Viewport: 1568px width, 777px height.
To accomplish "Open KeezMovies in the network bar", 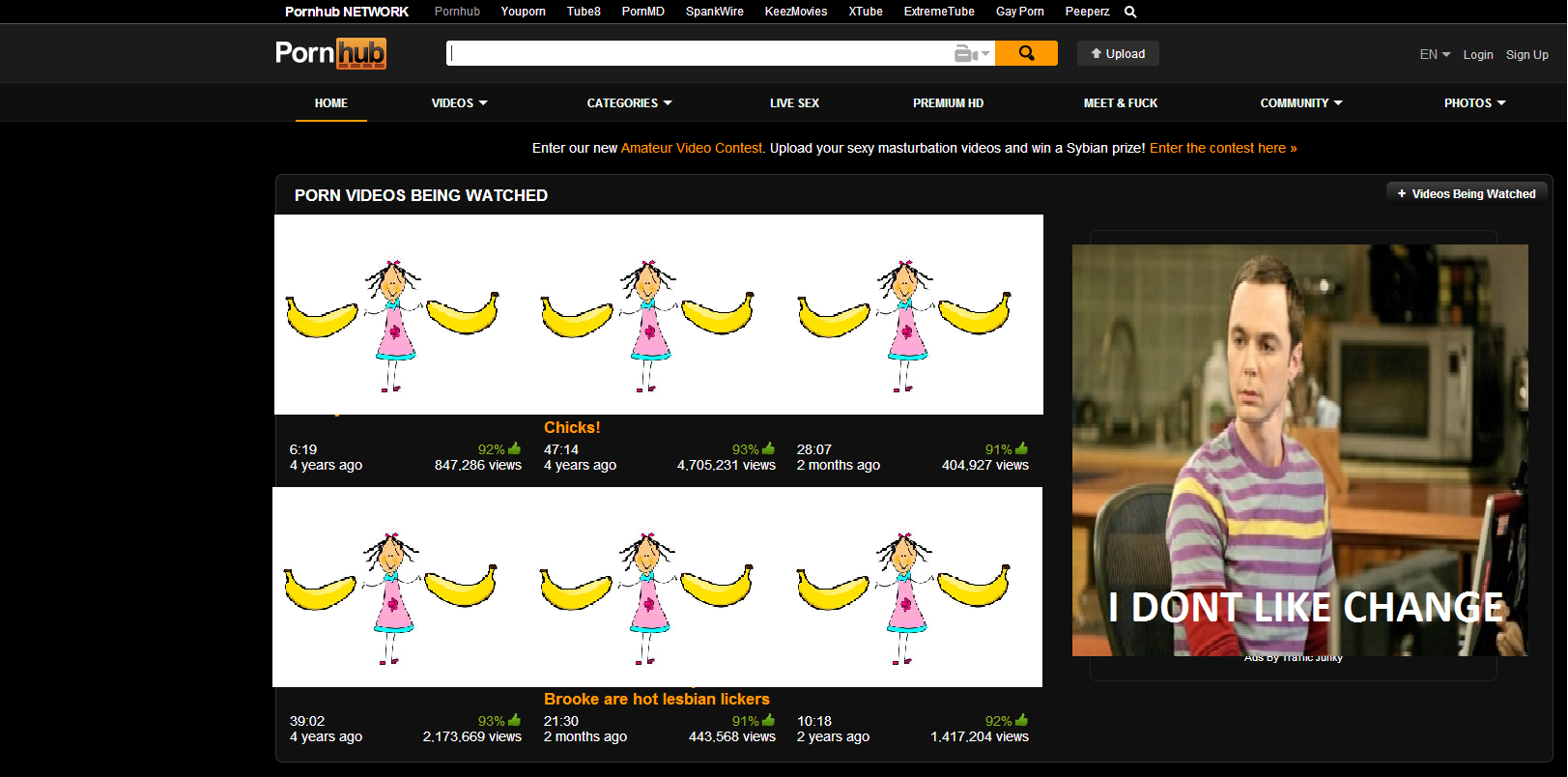I will click(796, 12).
